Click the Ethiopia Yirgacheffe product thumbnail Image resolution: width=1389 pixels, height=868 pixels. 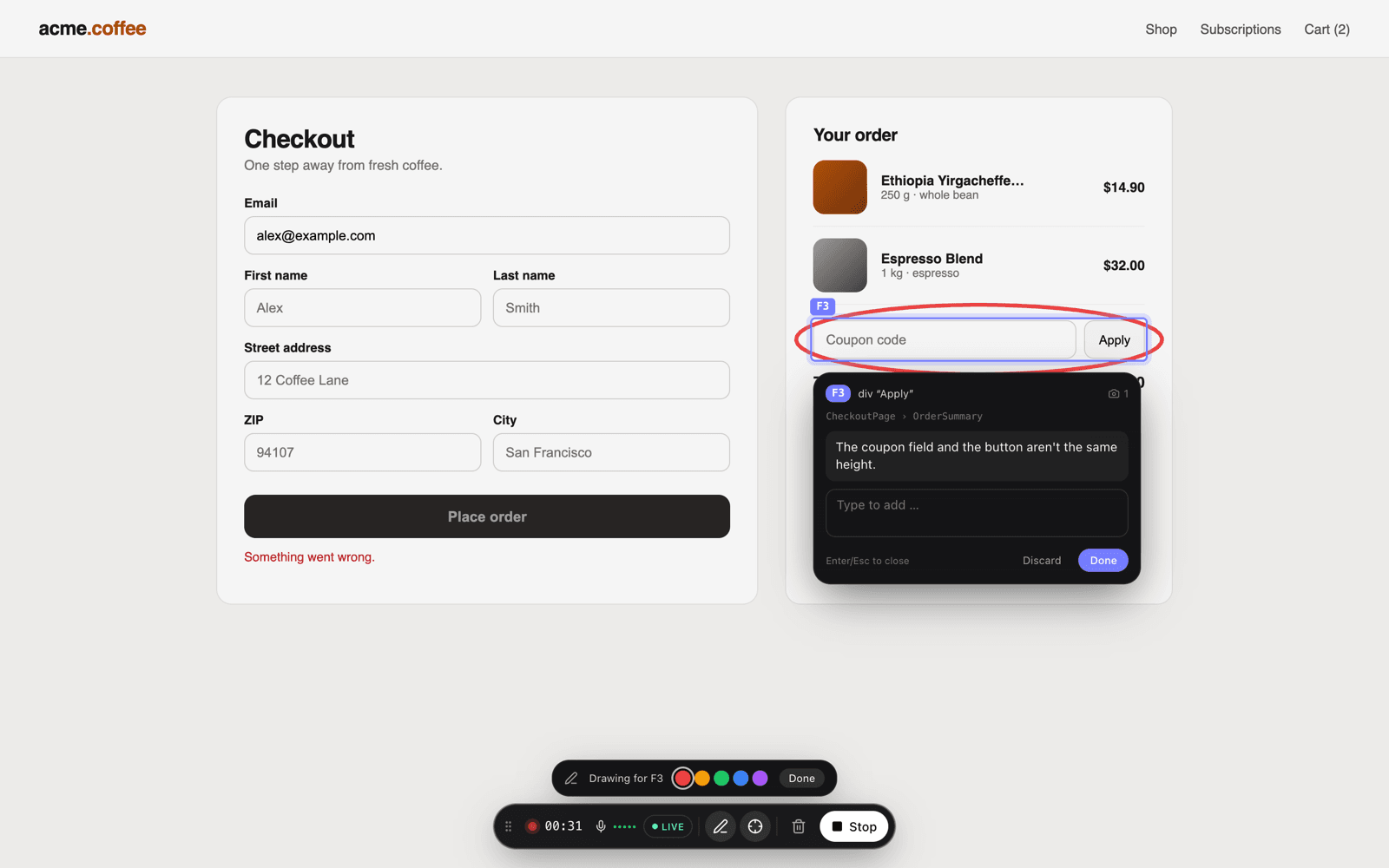840,187
